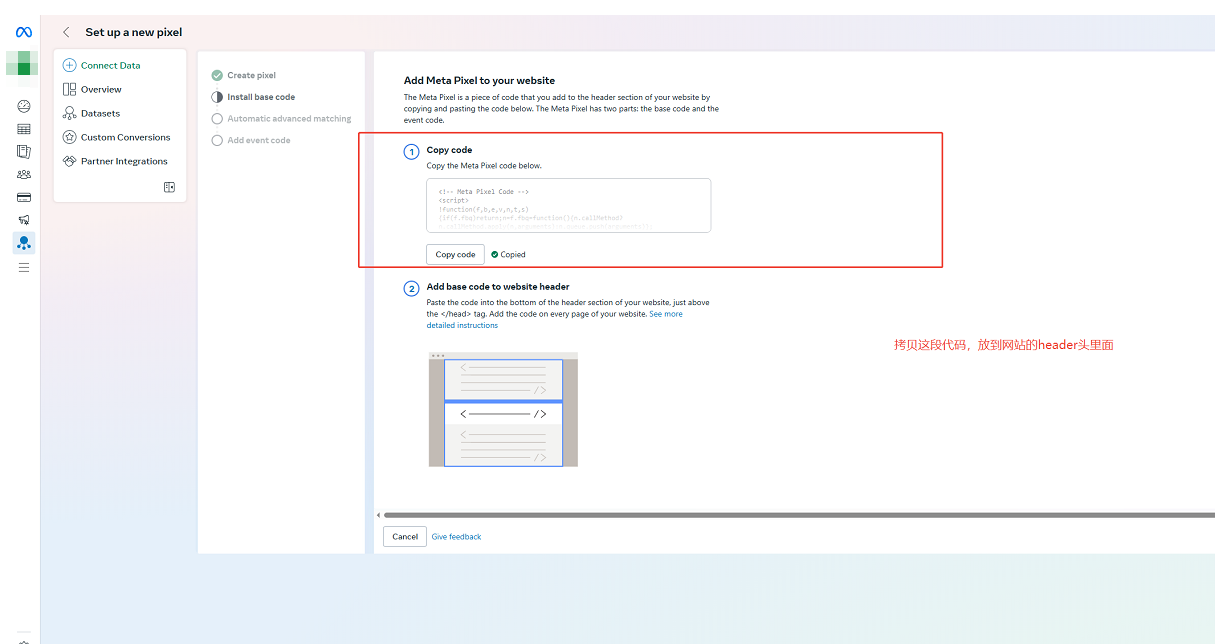1215x644 pixels.
Task: Open the All tools hamburger menu
Action: click(24, 268)
